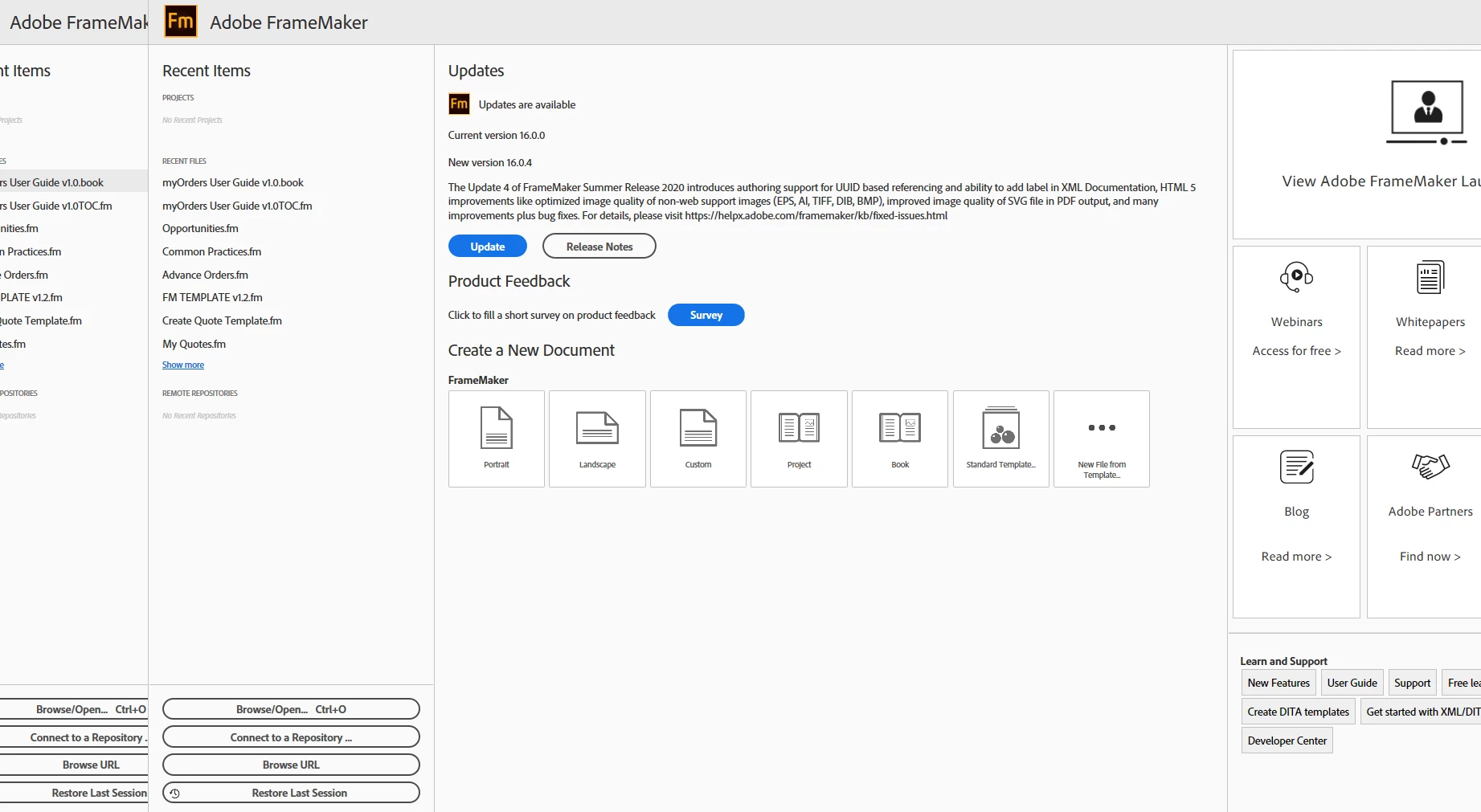
Task: Click Browse URL in left background panel
Action: pyautogui.click(x=74, y=765)
